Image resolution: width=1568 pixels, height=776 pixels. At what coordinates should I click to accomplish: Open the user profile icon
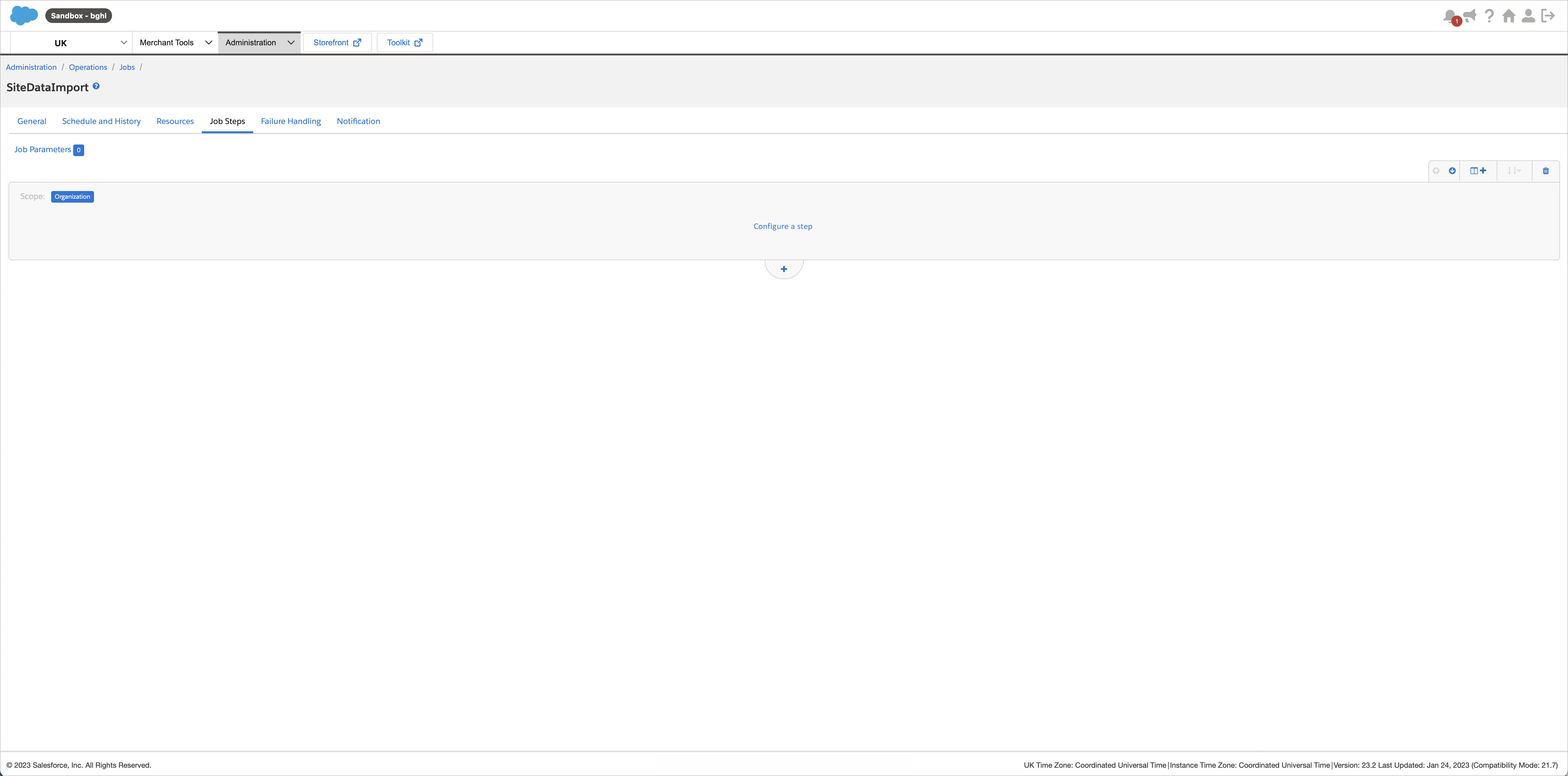tap(1528, 16)
